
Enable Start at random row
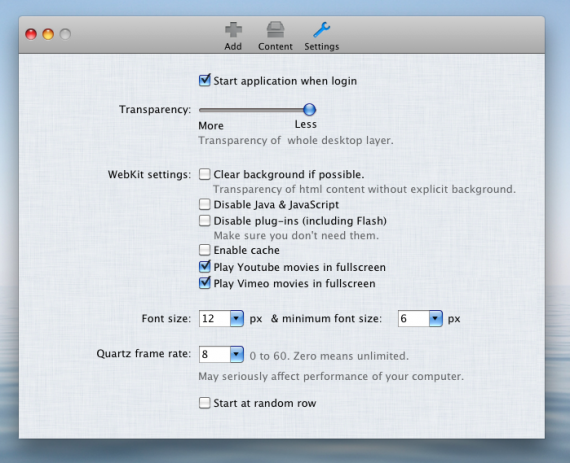click(205, 403)
